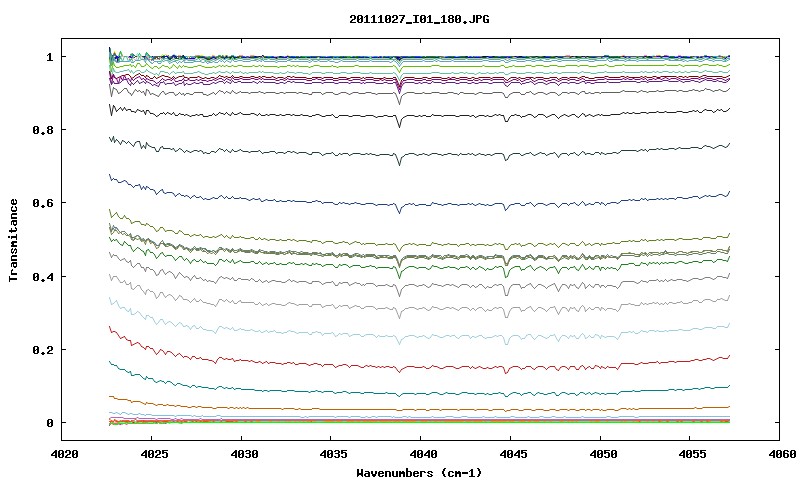Click the y-axis tick label 0.4

pos(43,276)
